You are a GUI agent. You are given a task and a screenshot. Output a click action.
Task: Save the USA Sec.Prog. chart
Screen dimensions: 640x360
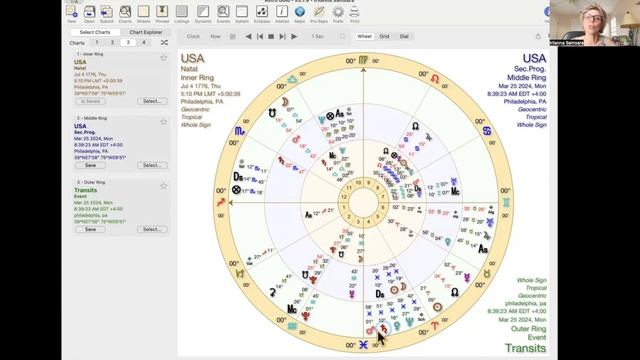(x=90, y=165)
